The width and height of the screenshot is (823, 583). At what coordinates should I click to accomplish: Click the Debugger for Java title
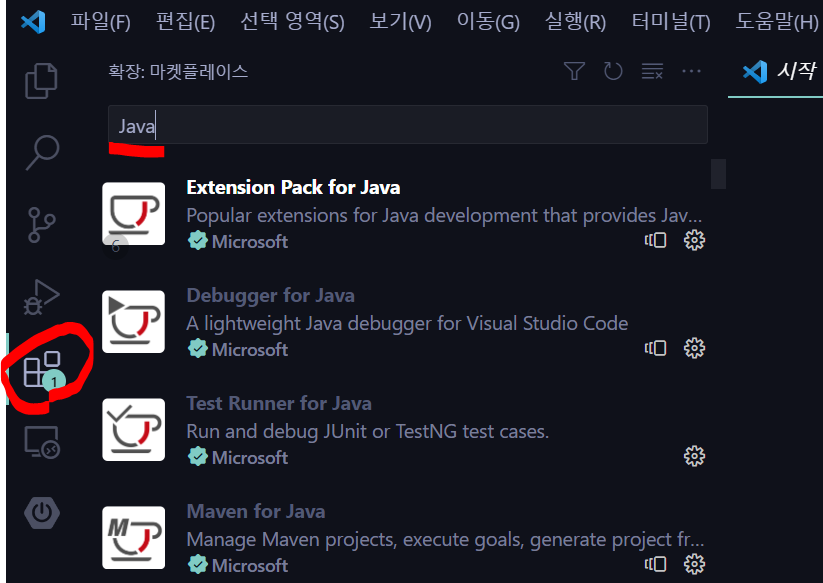pyautogui.click(x=271, y=295)
